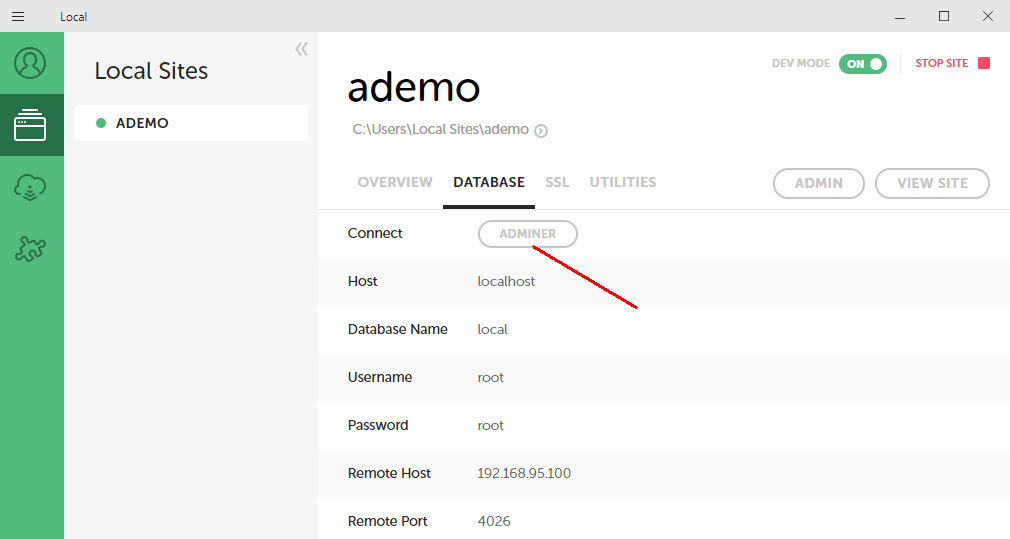
Task: Click the View Site button
Action: click(x=932, y=184)
